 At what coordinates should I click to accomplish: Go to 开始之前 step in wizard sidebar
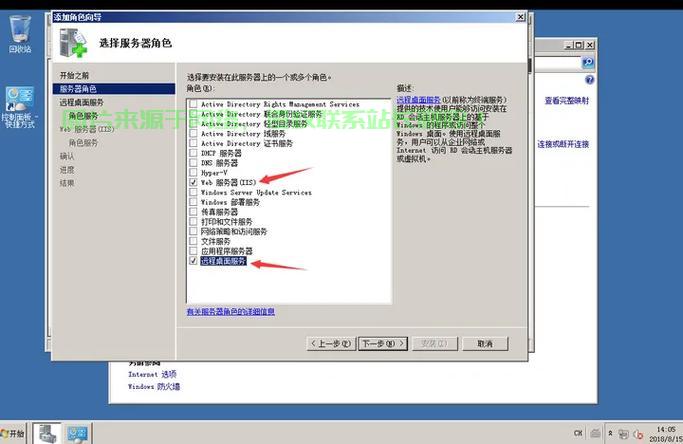(74, 75)
